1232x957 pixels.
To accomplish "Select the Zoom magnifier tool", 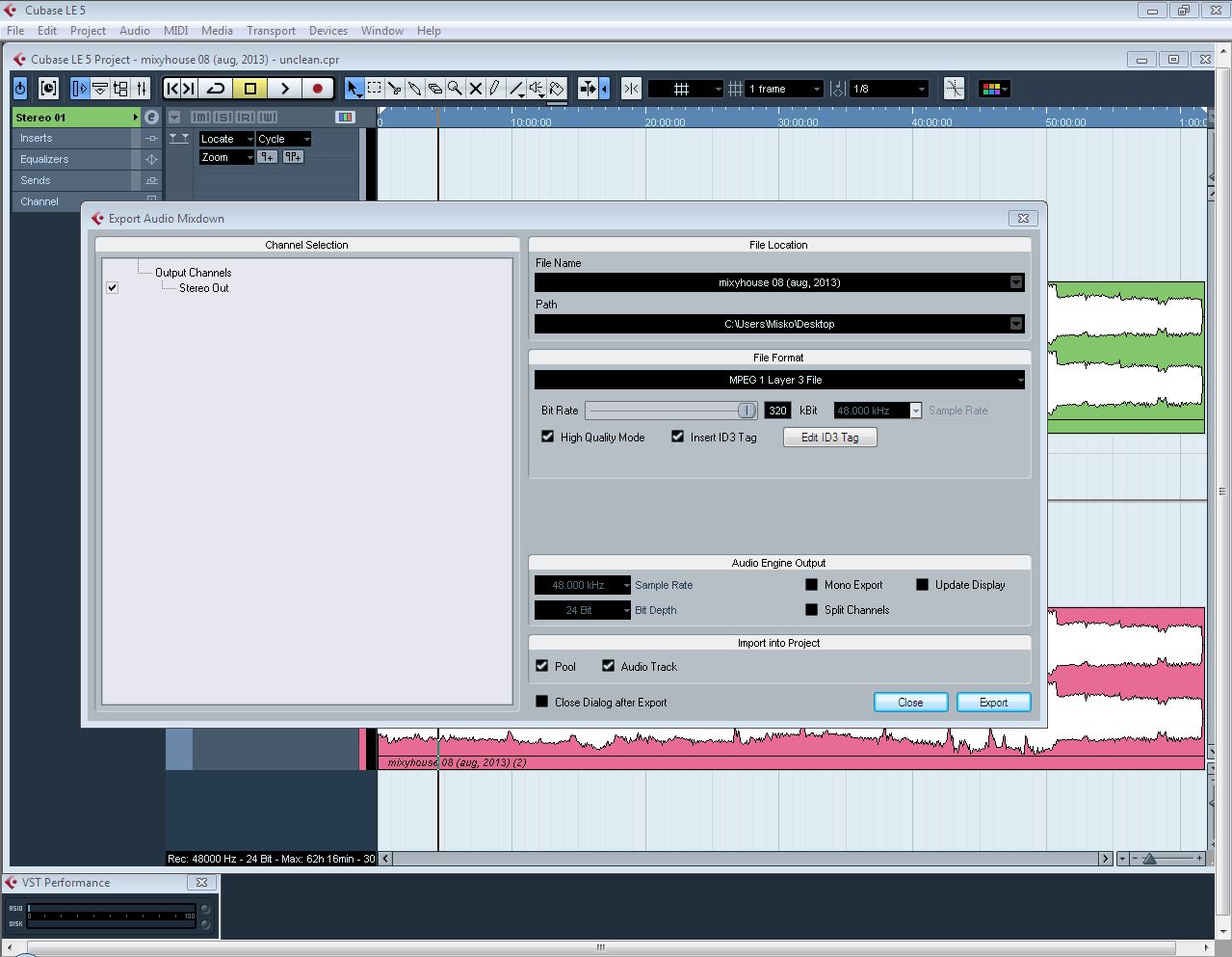I will 455,89.
